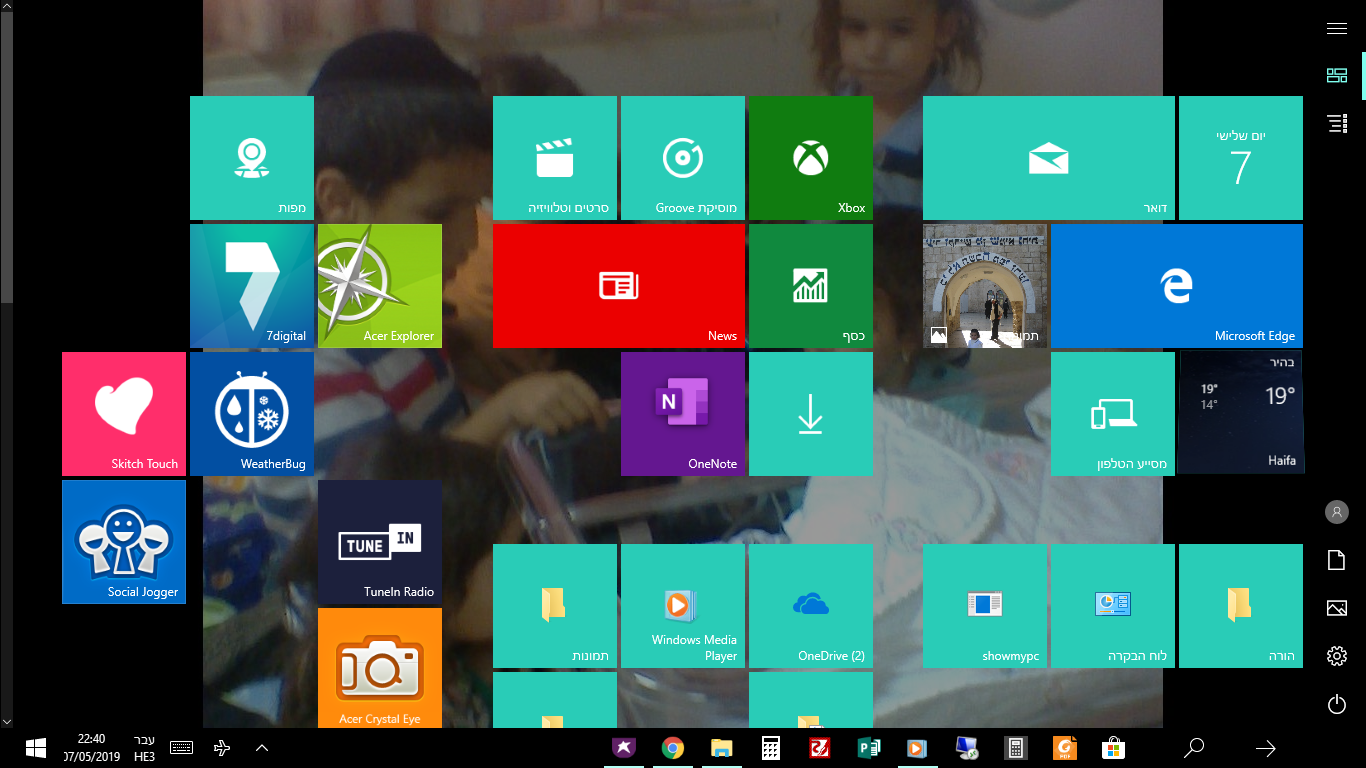Open the white Calculator taskbar icon
This screenshot has height=768, width=1366.
770,748
